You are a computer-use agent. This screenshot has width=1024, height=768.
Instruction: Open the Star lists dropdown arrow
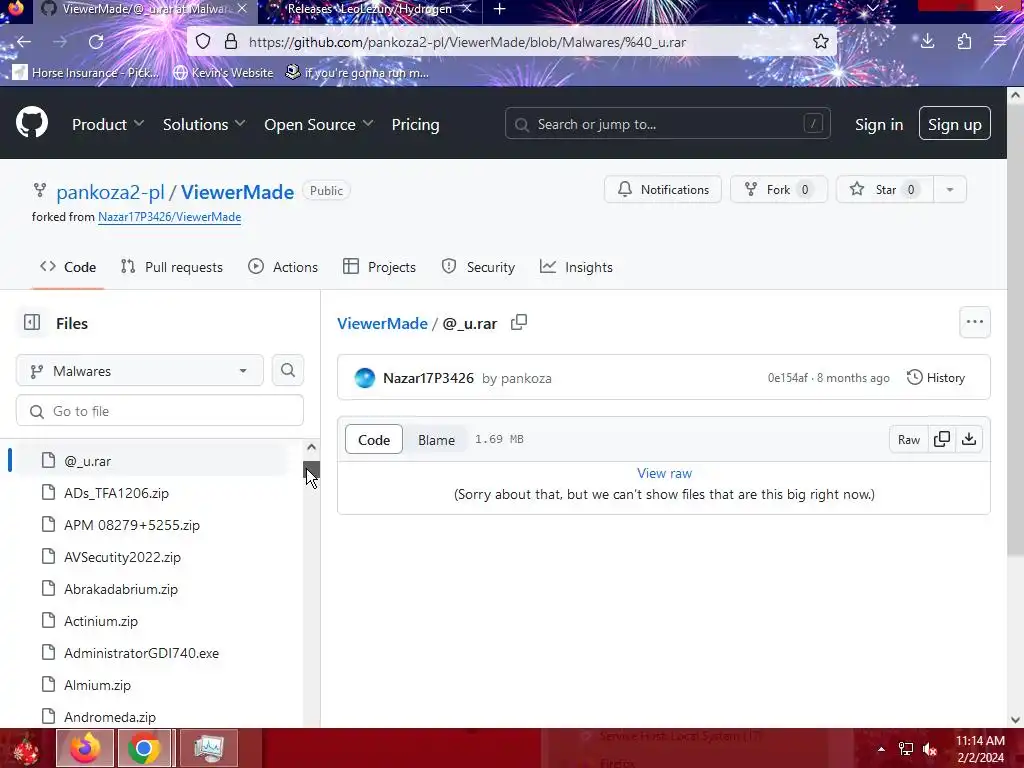[x=950, y=189]
